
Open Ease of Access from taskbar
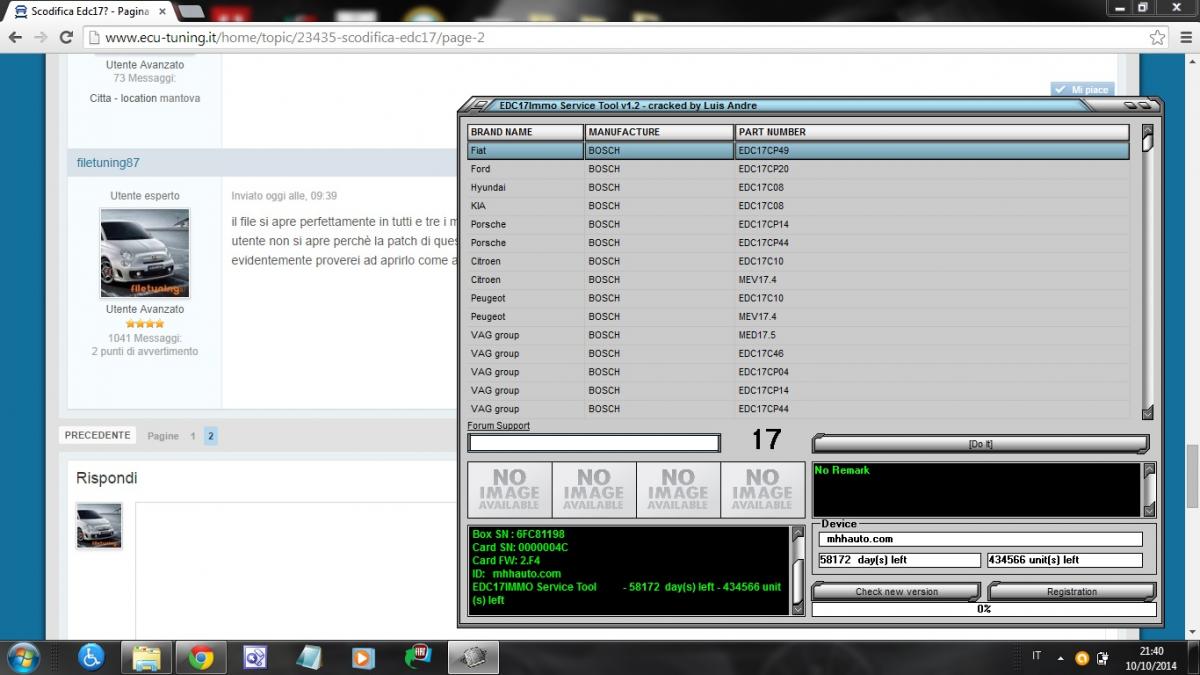point(91,657)
